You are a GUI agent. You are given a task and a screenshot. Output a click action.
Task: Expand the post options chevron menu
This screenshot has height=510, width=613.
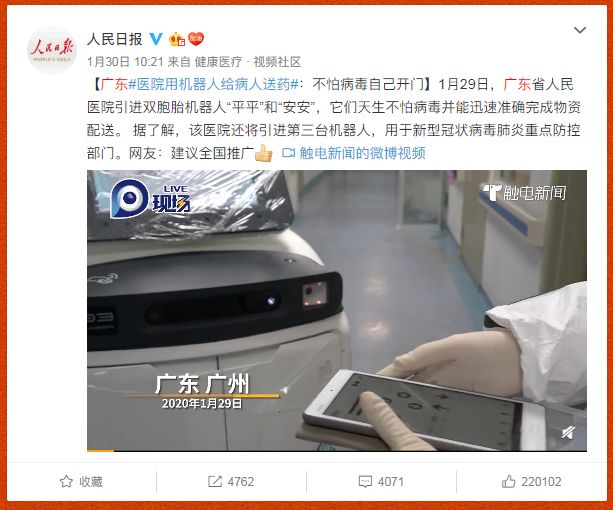point(579,30)
